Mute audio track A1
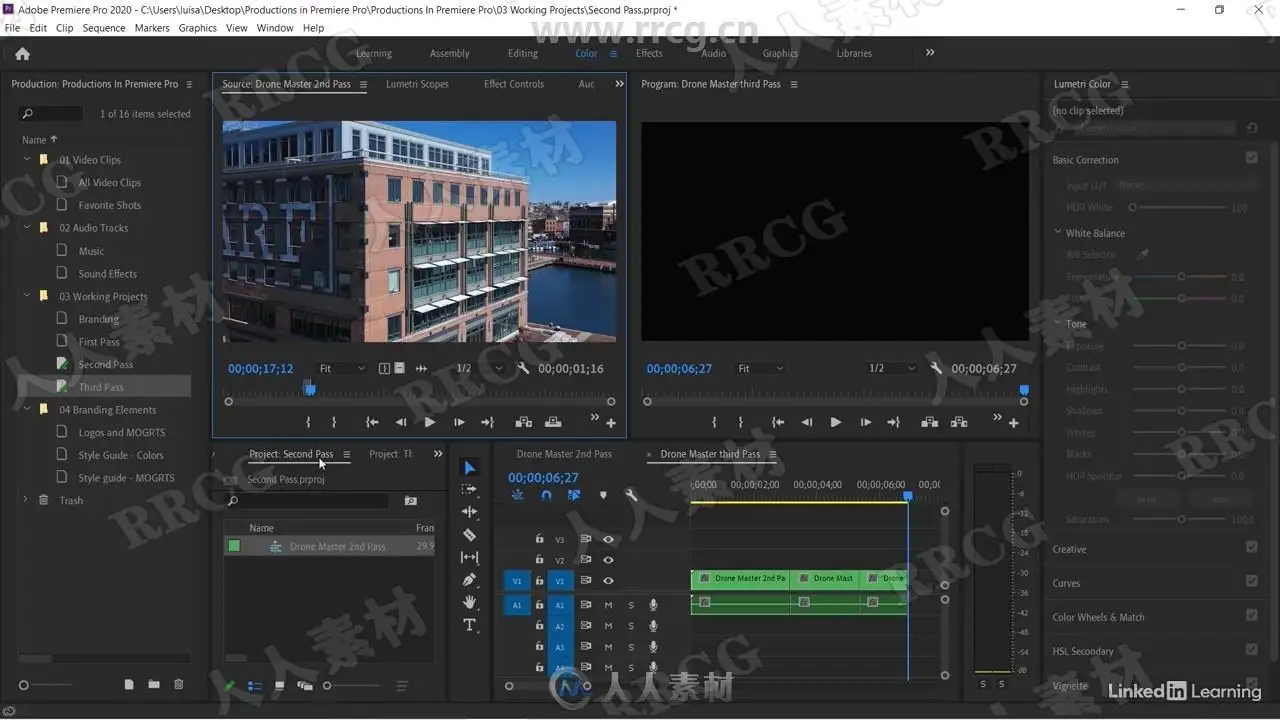 (608, 605)
